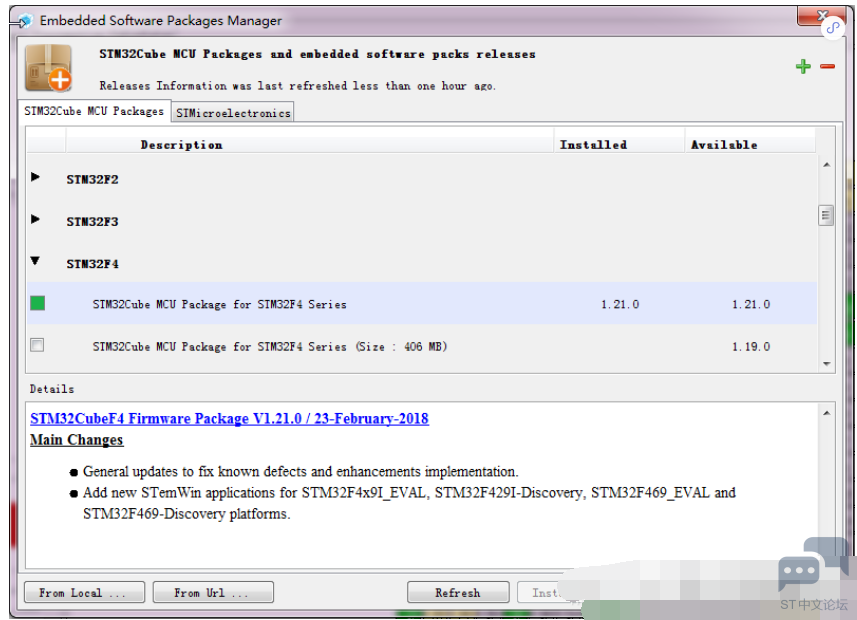Switch to STM32Cube MCU Packages tab
The width and height of the screenshot is (857, 620).
(x=94, y=111)
